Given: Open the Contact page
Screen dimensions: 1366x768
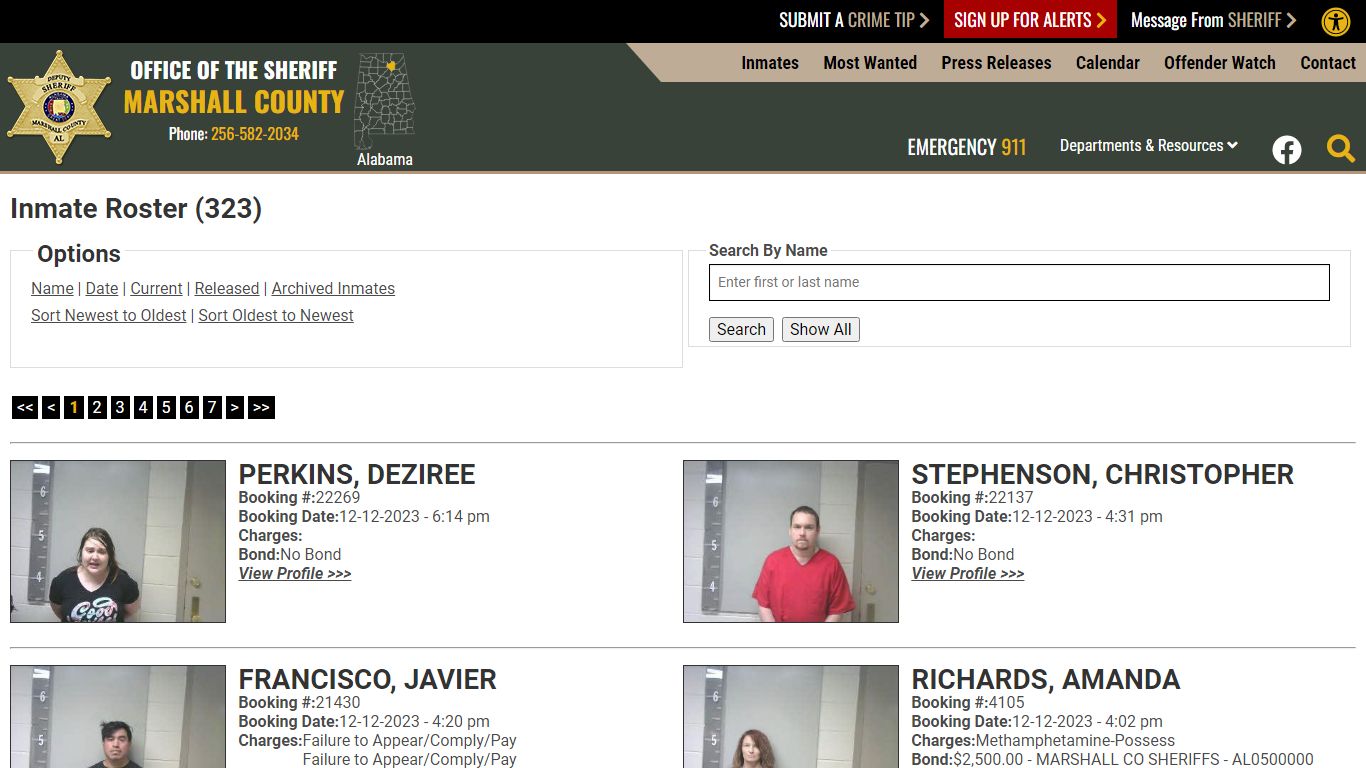Looking at the screenshot, I should (x=1328, y=62).
